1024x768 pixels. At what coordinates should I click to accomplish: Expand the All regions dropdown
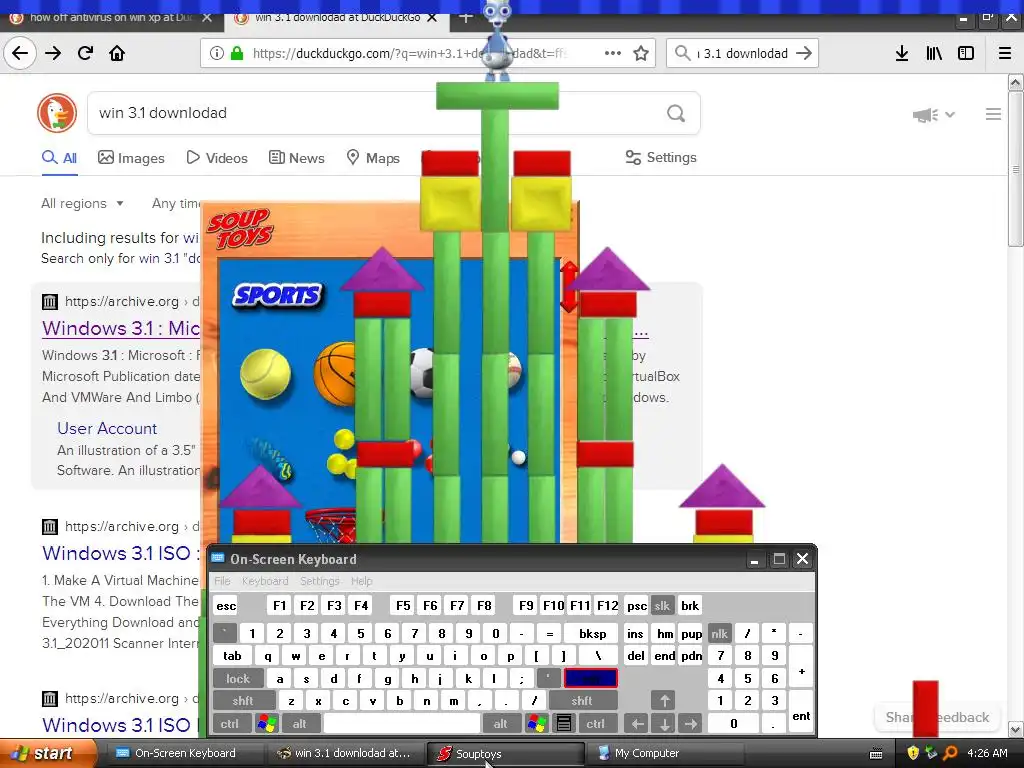[x=82, y=203]
